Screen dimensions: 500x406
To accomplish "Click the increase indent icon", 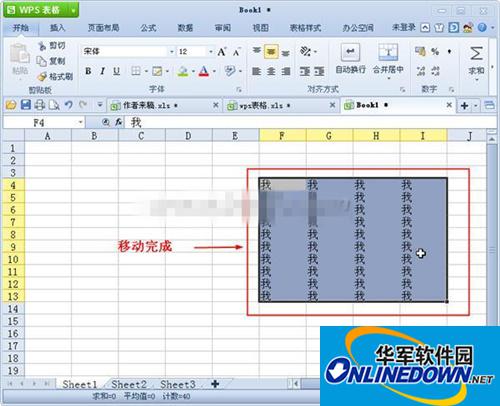I will pyautogui.click(x=319, y=71).
